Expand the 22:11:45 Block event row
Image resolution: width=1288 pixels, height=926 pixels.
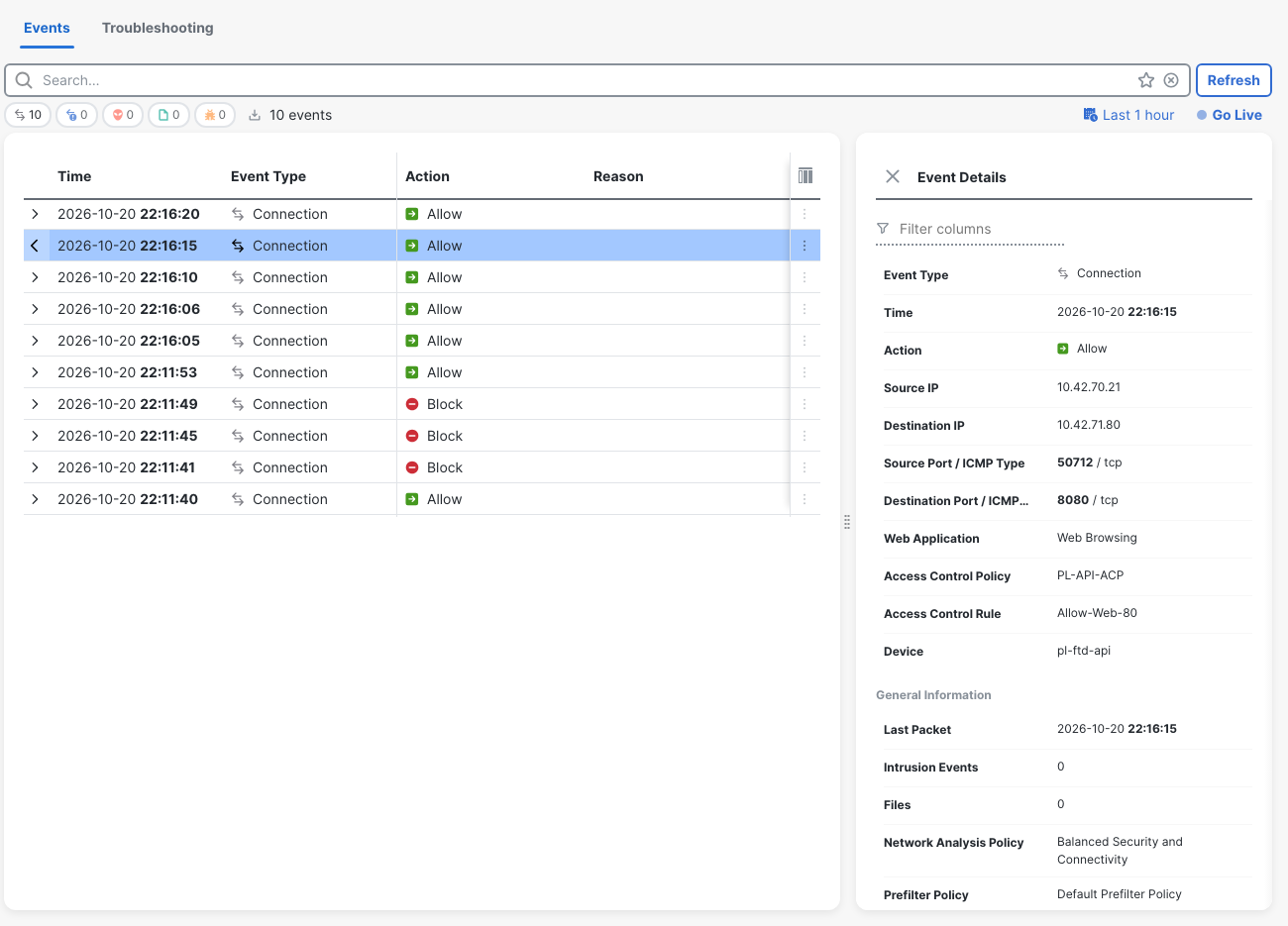point(35,436)
